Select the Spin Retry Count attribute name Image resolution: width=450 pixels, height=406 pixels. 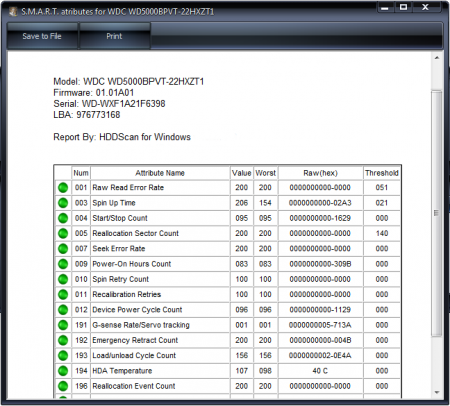pos(120,279)
